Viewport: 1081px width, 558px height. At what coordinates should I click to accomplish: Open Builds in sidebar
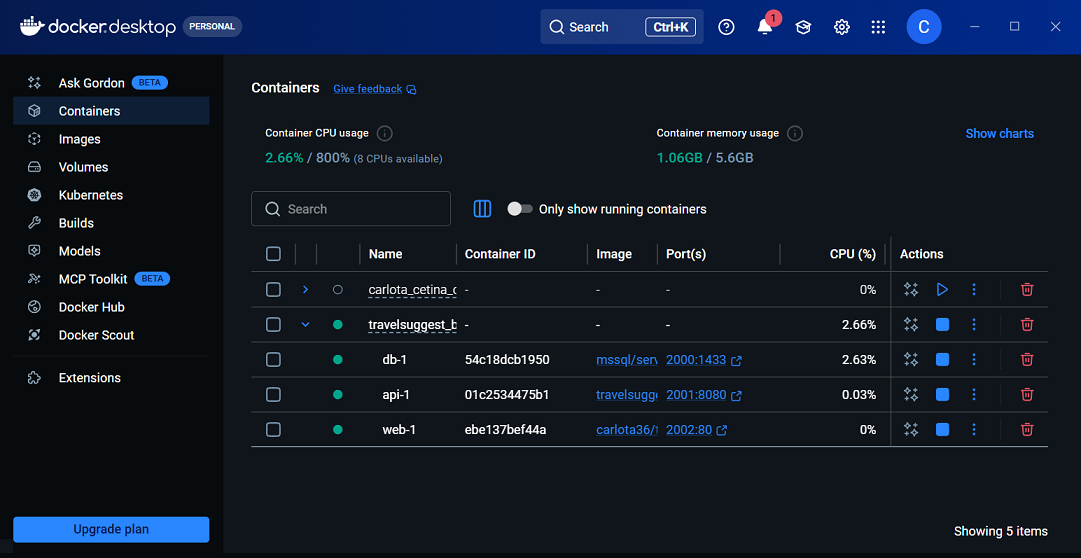pos(111,223)
